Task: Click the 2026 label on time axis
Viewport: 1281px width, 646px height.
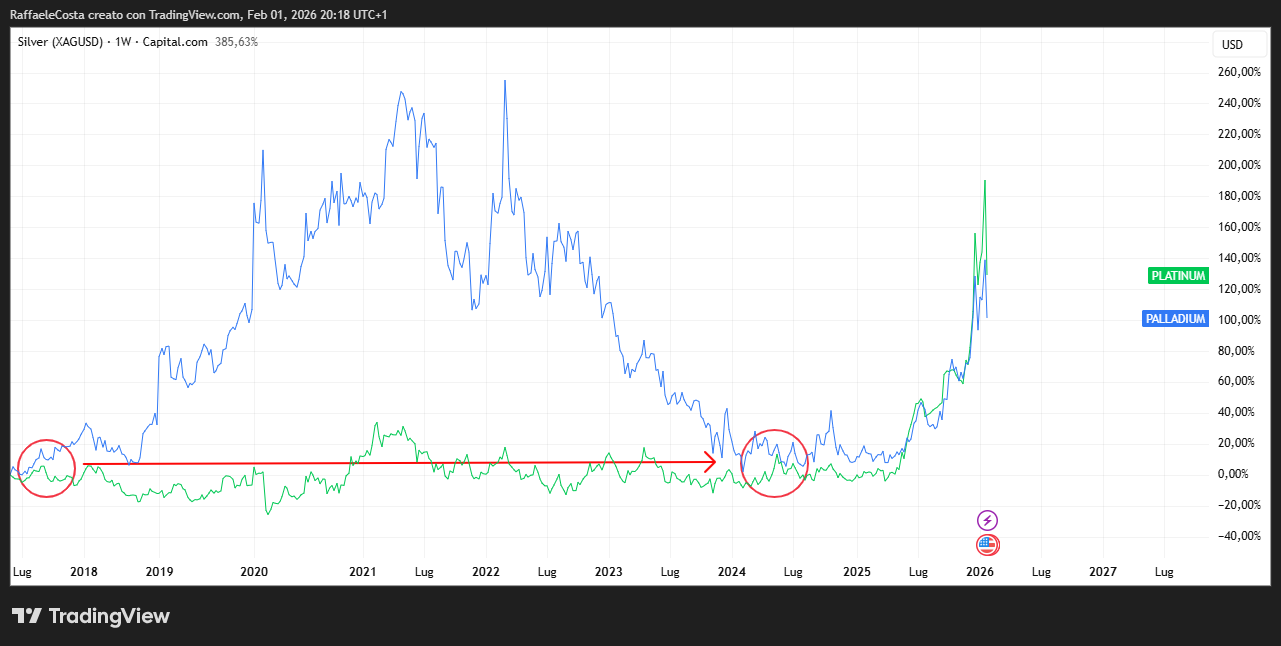Action: [x=979, y=572]
